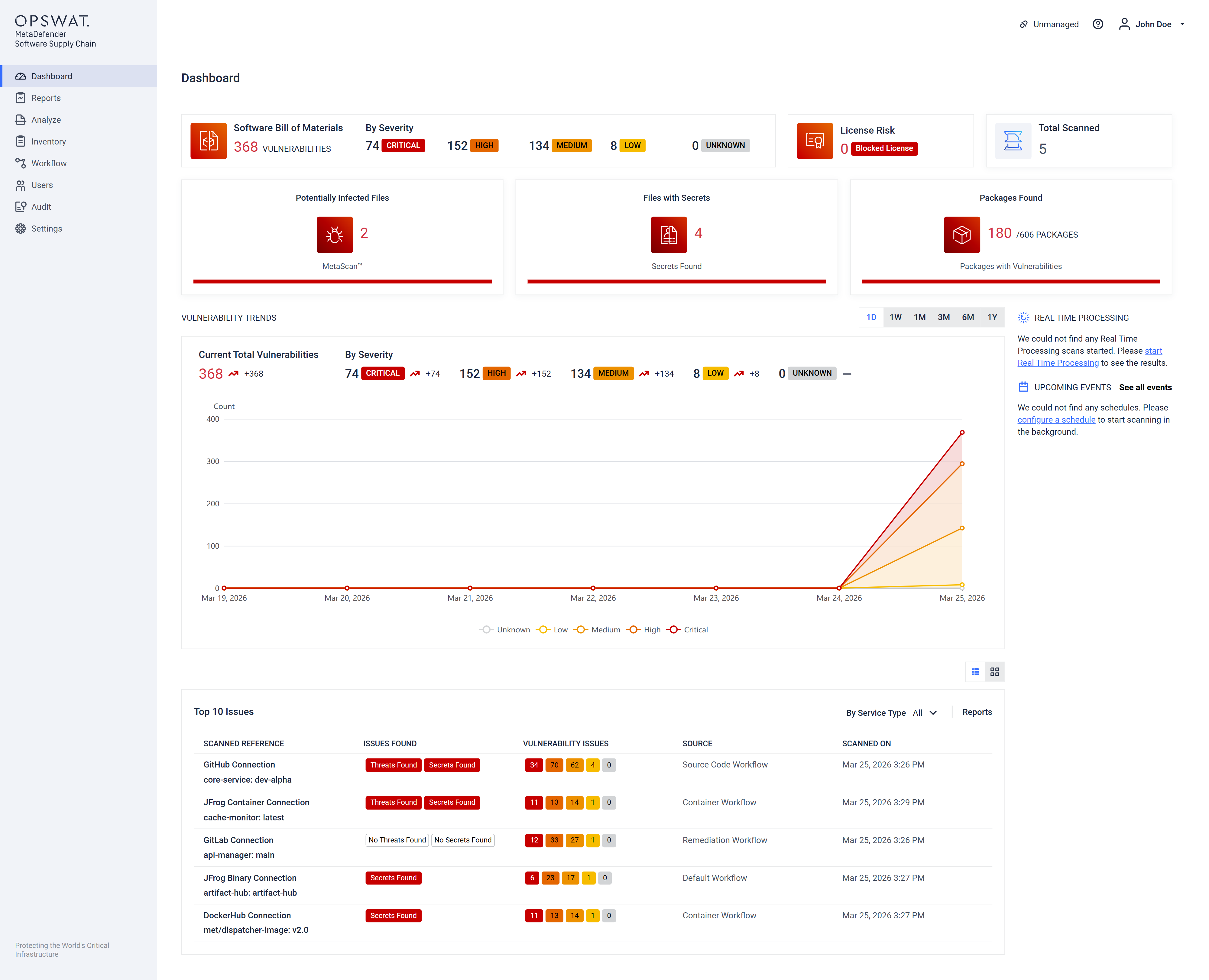Click the Unmanaged link status icon
The height and width of the screenshot is (980, 1209).
pyautogui.click(x=1023, y=24)
